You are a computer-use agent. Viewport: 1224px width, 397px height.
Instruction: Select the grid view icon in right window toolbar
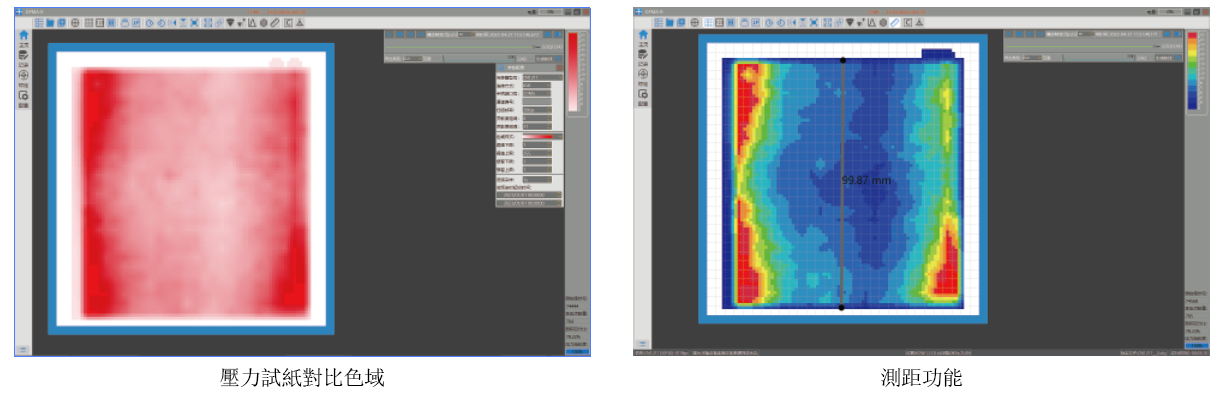click(x=709, y=23)
